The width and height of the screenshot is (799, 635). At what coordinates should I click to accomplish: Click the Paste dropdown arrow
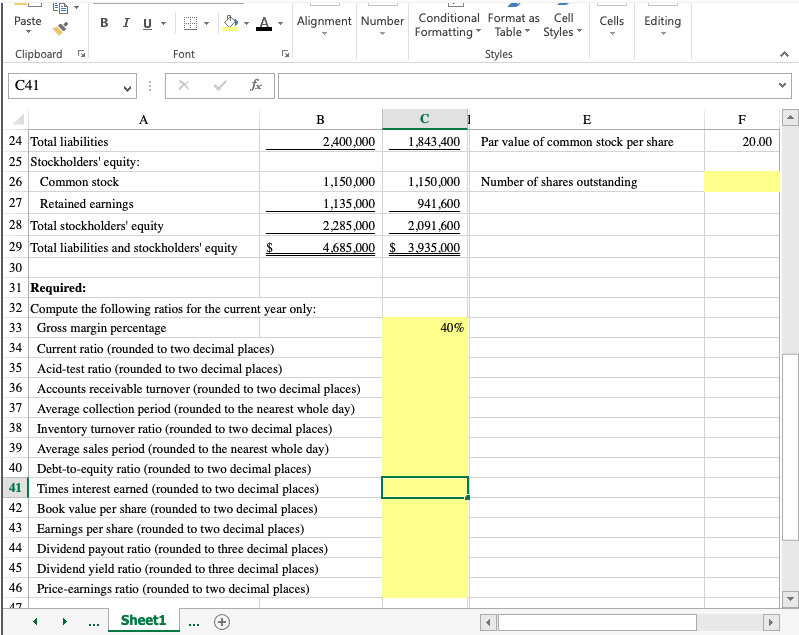pos(28,32)
